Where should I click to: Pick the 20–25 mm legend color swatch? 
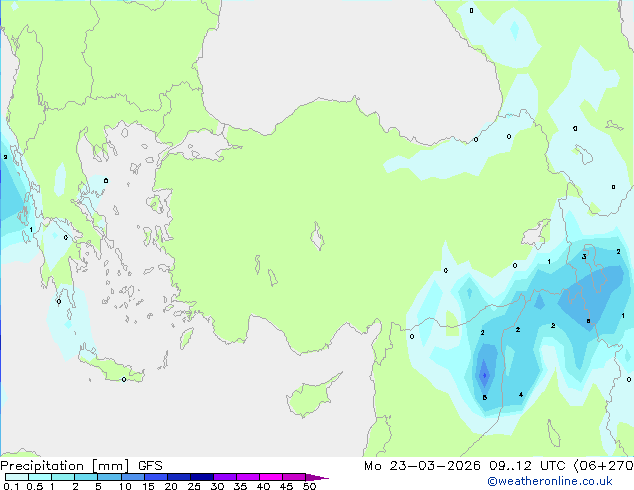[x=178, y=477]
